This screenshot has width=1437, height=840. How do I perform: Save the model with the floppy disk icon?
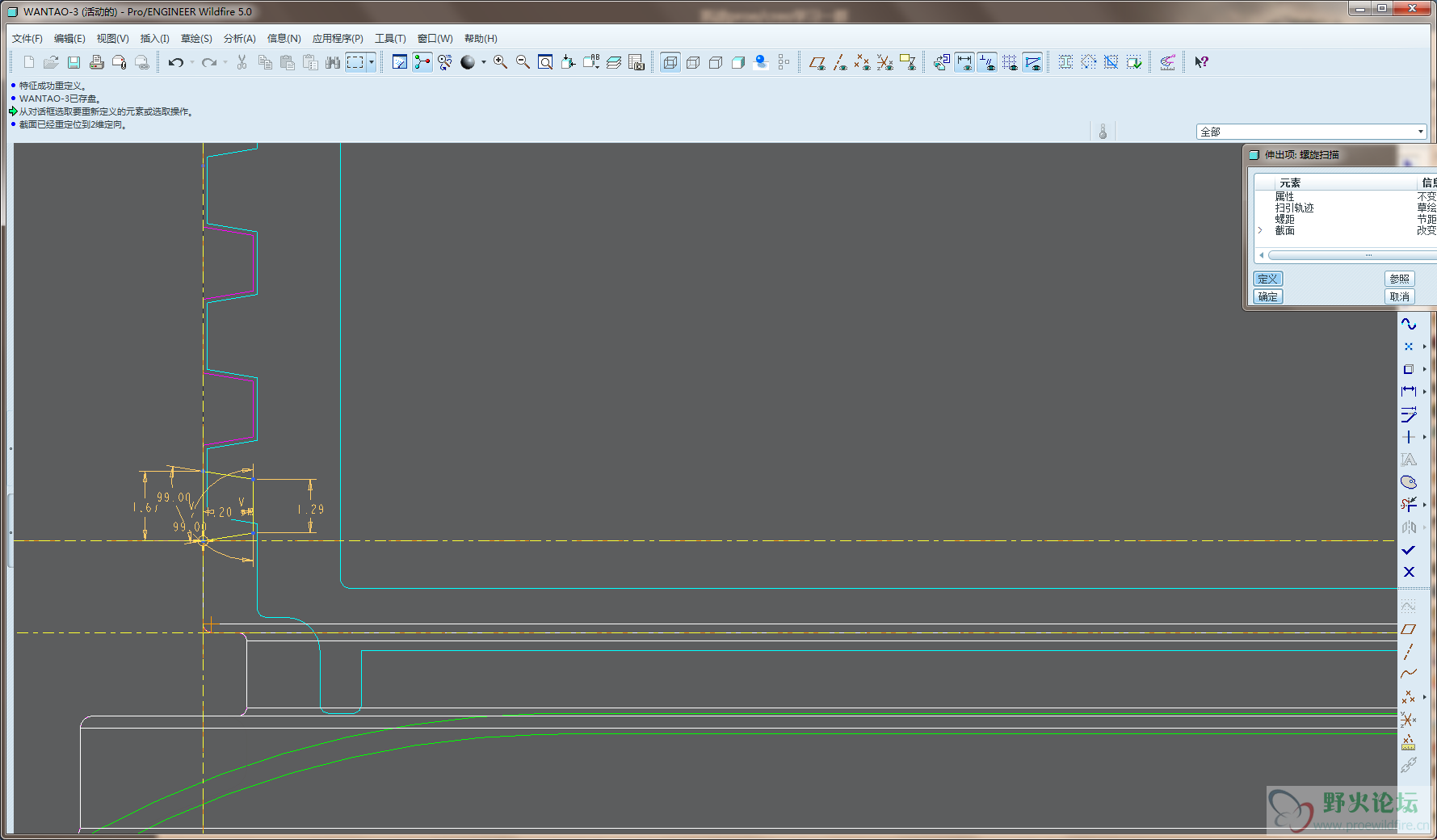[74, 62]
